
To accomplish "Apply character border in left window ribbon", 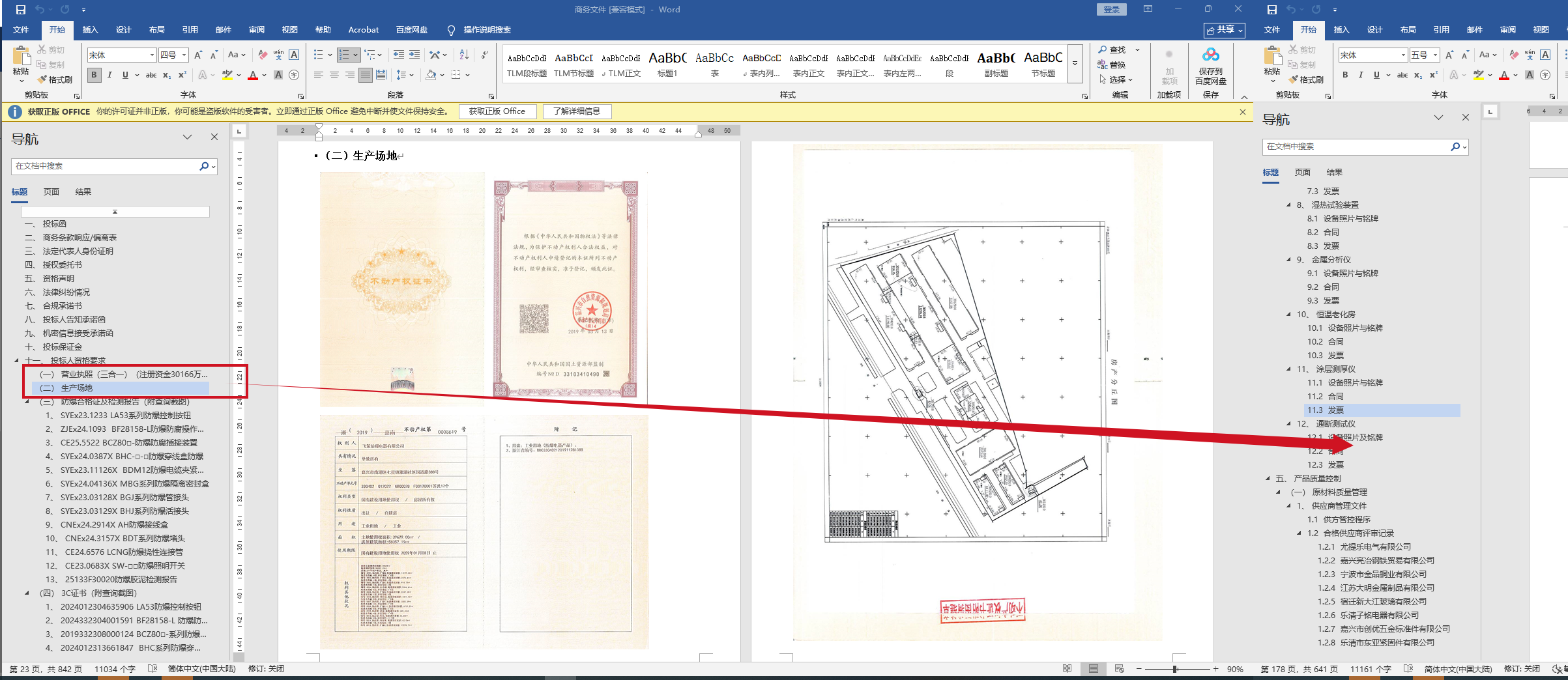I will pos(294,55).
